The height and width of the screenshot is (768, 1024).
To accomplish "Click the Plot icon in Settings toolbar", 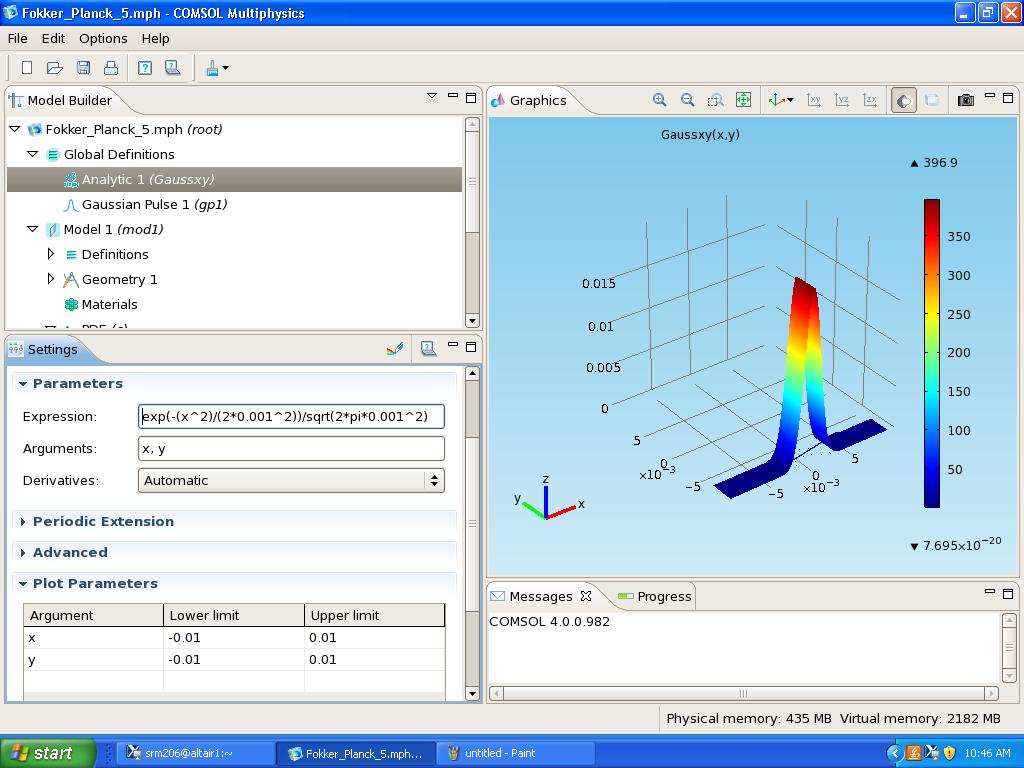I will 395,349.
